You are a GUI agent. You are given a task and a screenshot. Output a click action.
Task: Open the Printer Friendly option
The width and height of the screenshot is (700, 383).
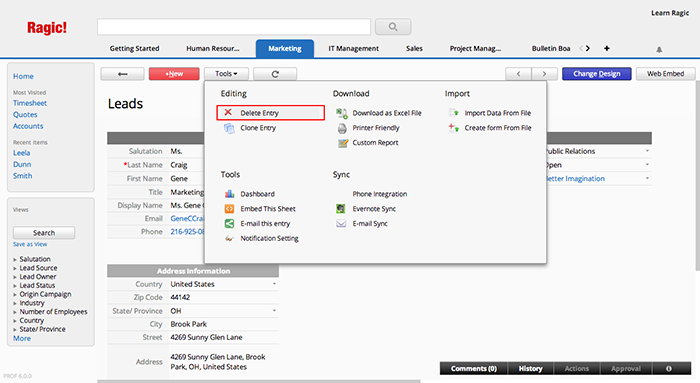[376, 128]
